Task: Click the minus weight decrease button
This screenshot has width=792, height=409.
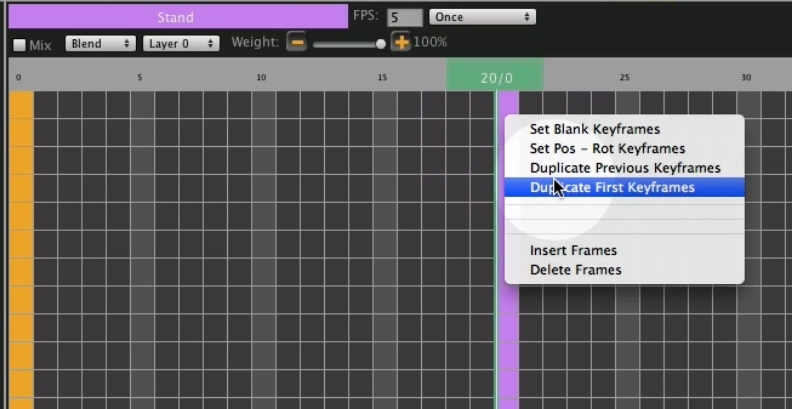Action: (x=297, y=42)
